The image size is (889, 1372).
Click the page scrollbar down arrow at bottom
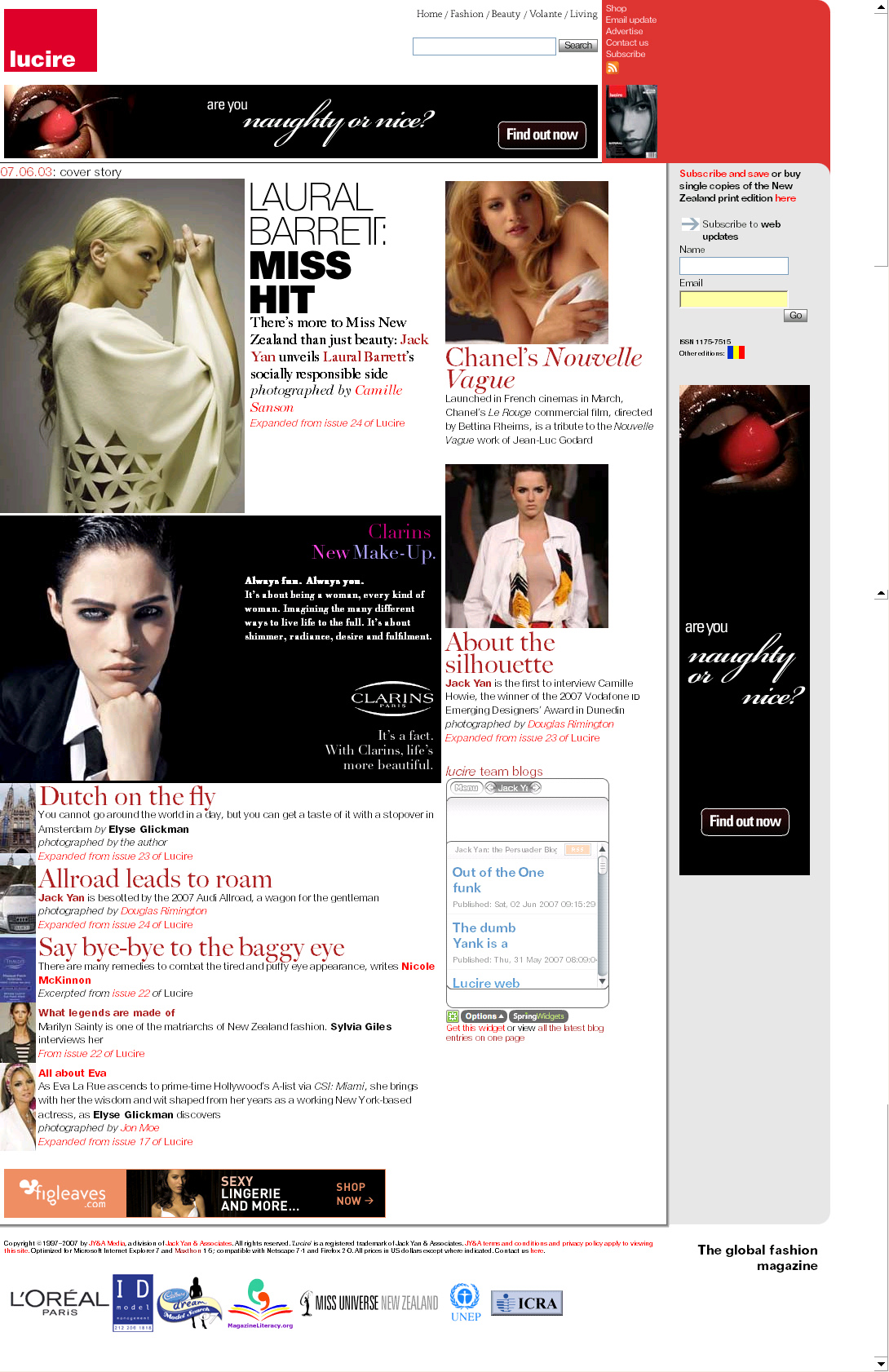tap(881, 1363)
